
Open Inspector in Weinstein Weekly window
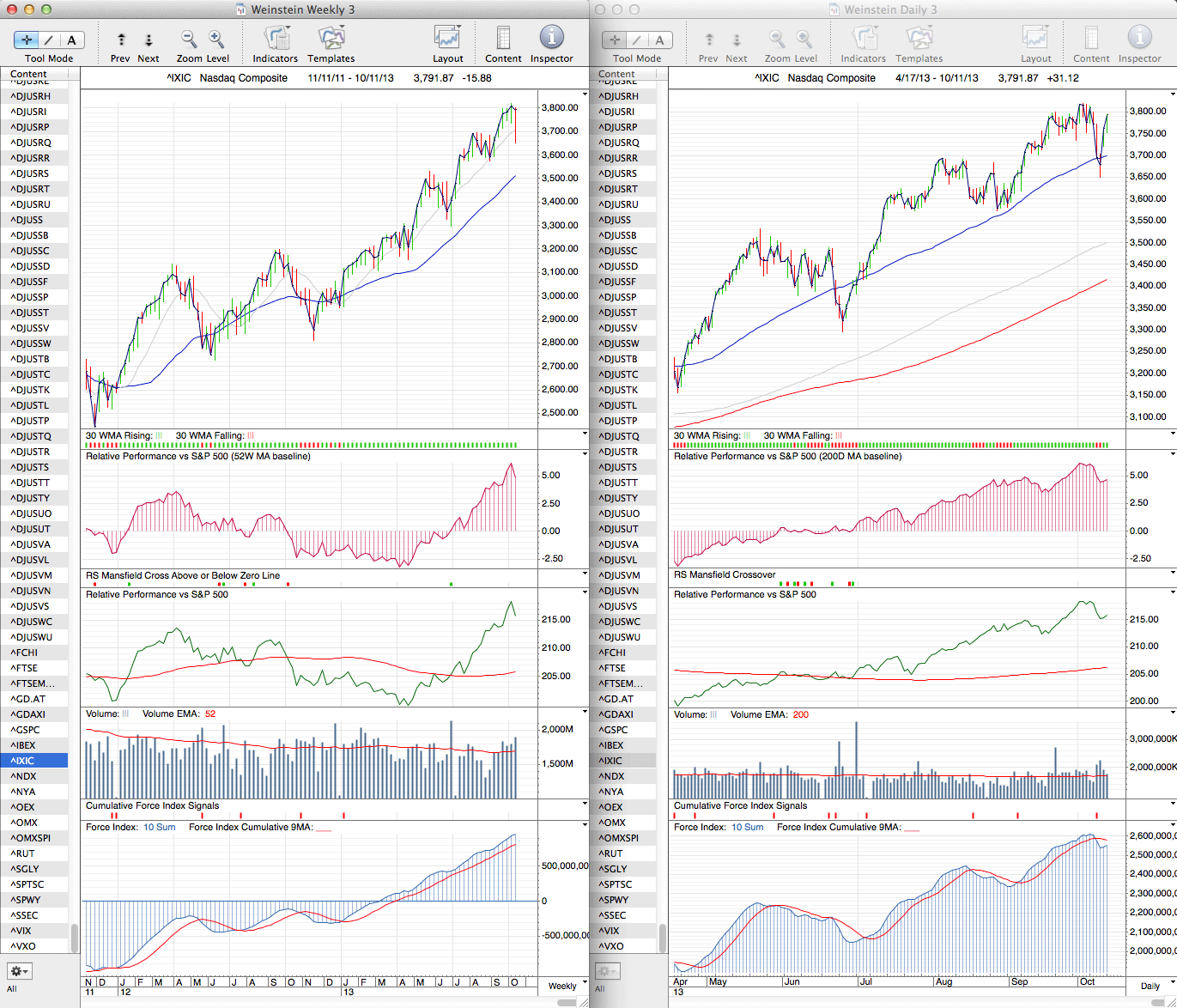551,38
